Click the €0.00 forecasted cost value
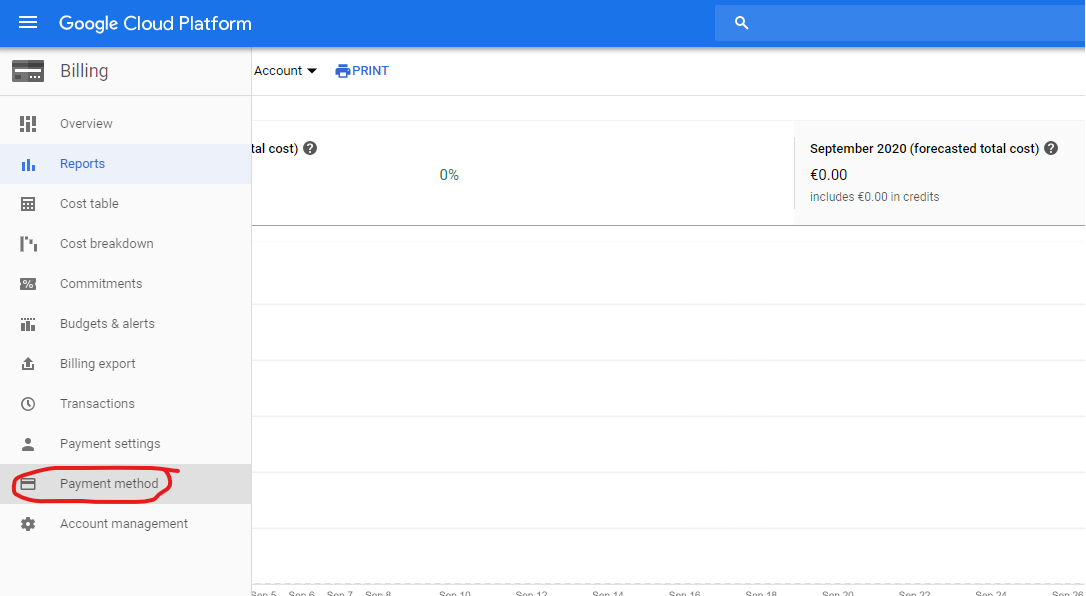The image size is (1086, 596). 828,175
